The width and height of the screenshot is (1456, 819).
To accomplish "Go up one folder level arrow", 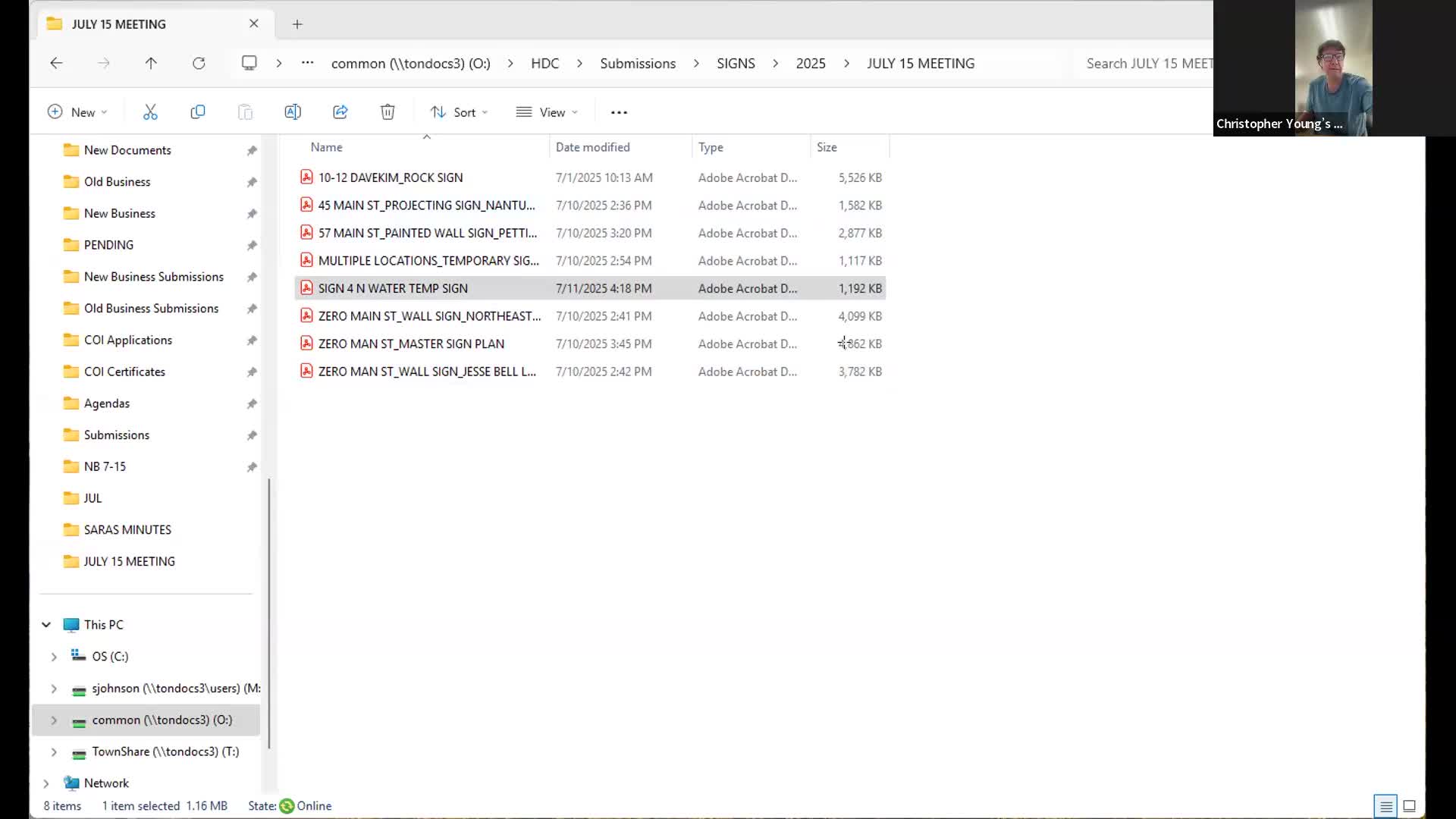I will (151, 64).
